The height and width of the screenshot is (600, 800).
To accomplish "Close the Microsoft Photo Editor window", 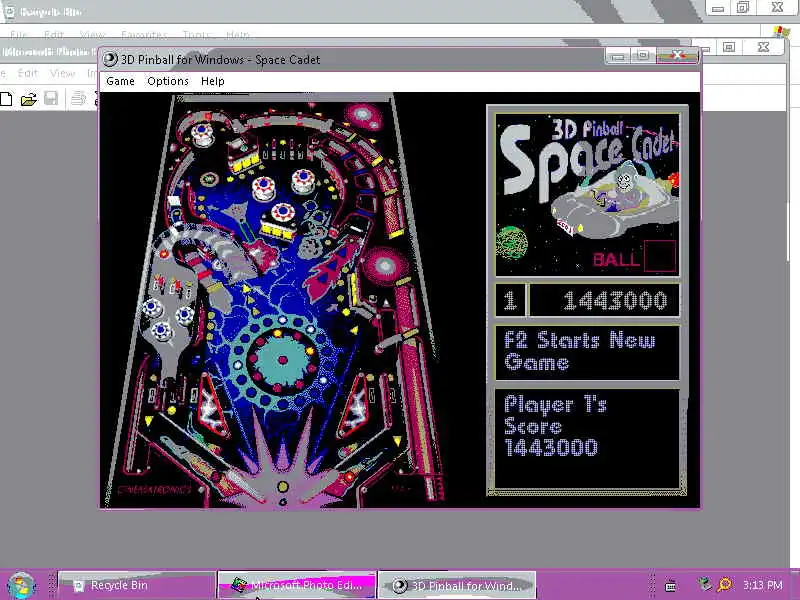I will [763, 47].
